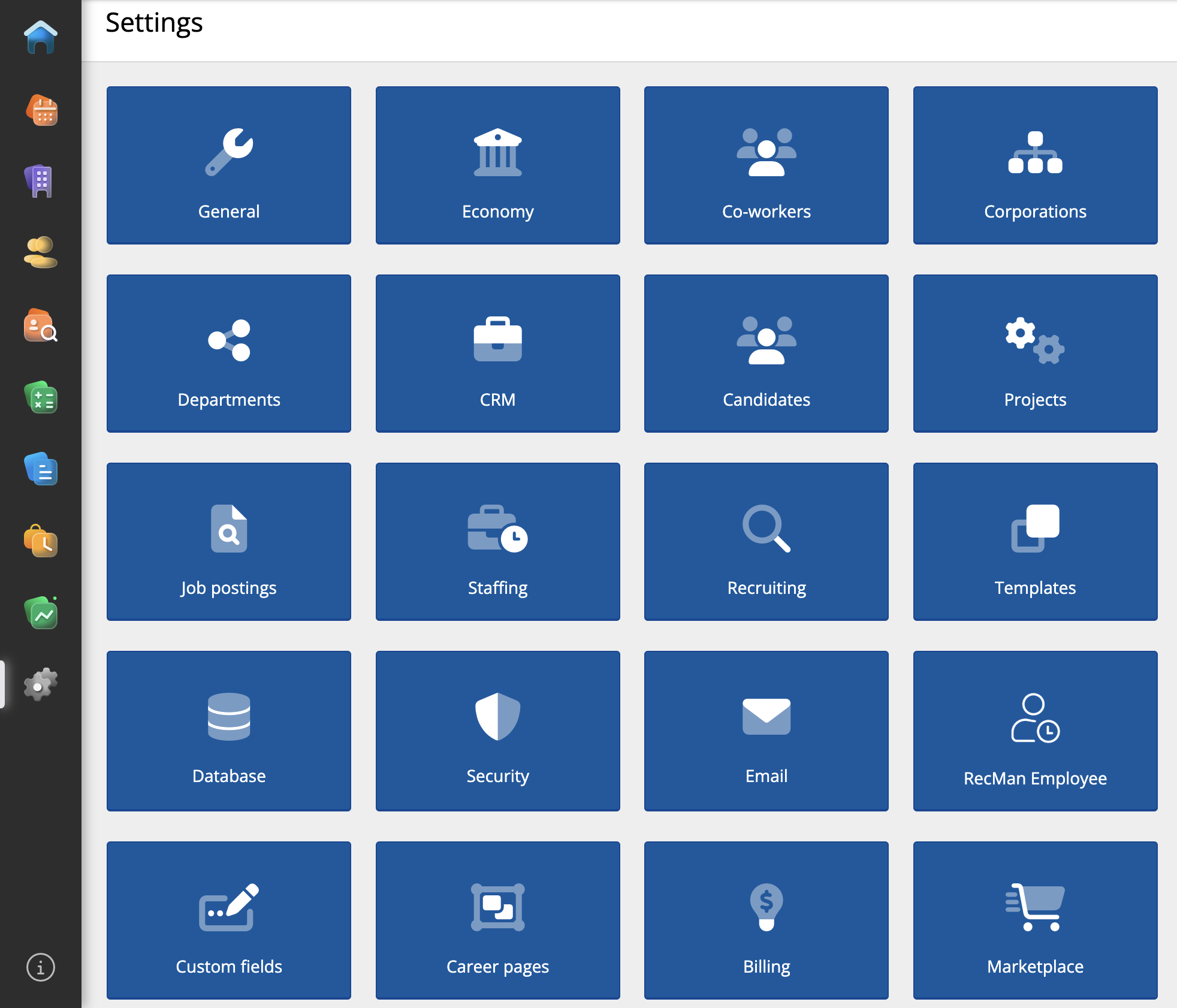Click the people icon in Co-workers
This screenshot has height=1008, width=1177.
pyautogui.click(x=766, y=152)
